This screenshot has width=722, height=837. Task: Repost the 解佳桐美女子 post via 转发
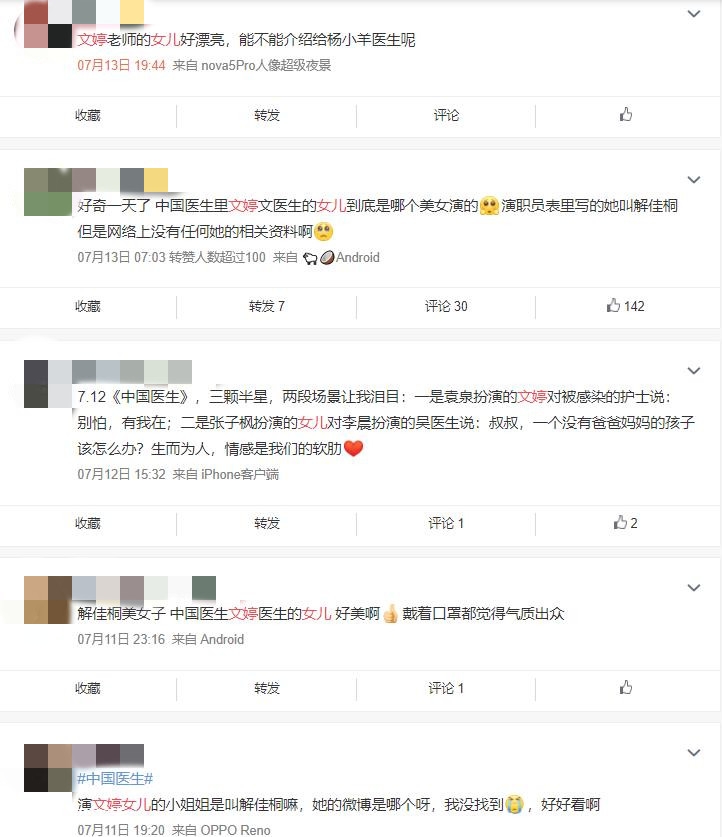click(267, 688)
